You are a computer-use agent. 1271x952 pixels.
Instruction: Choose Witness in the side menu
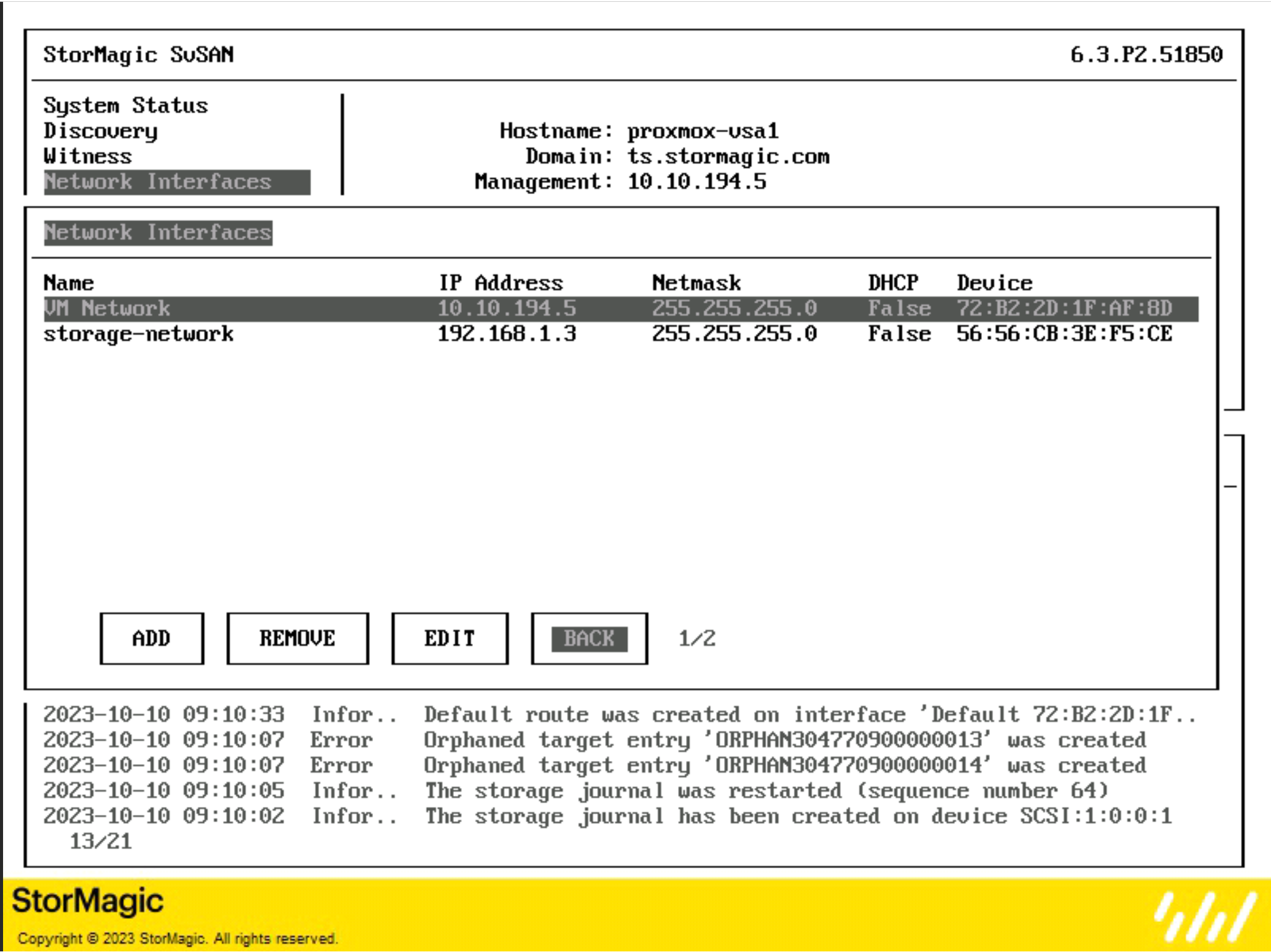(x=88, y=156)
